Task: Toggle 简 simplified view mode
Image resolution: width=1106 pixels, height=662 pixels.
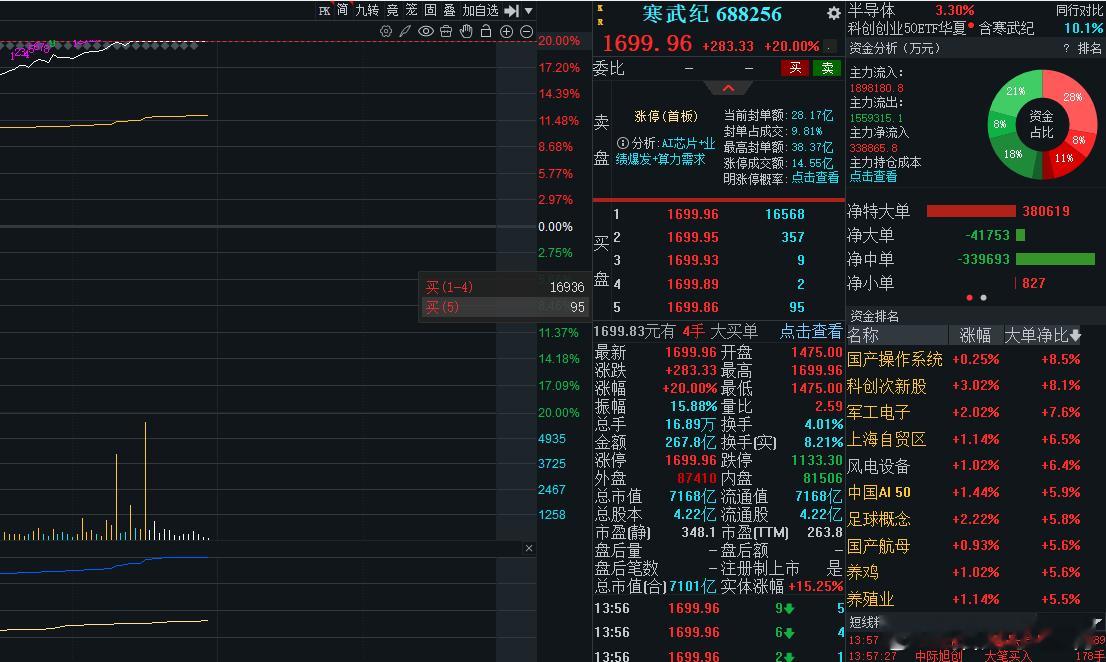Action: pyautogui.click(x=341, y=10)
